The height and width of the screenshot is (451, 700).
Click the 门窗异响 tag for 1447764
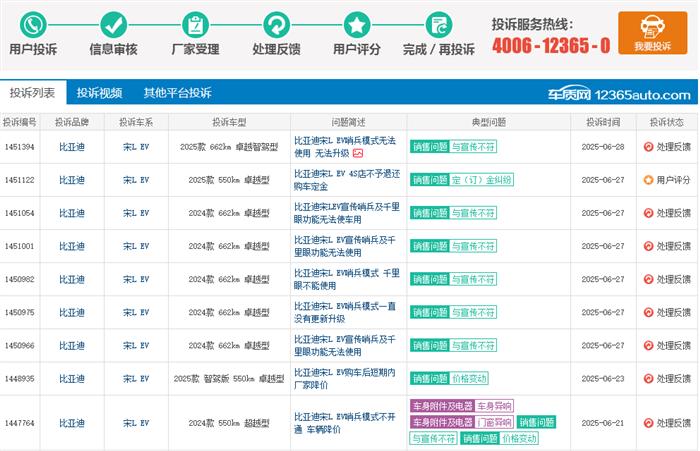coord(494,422)
